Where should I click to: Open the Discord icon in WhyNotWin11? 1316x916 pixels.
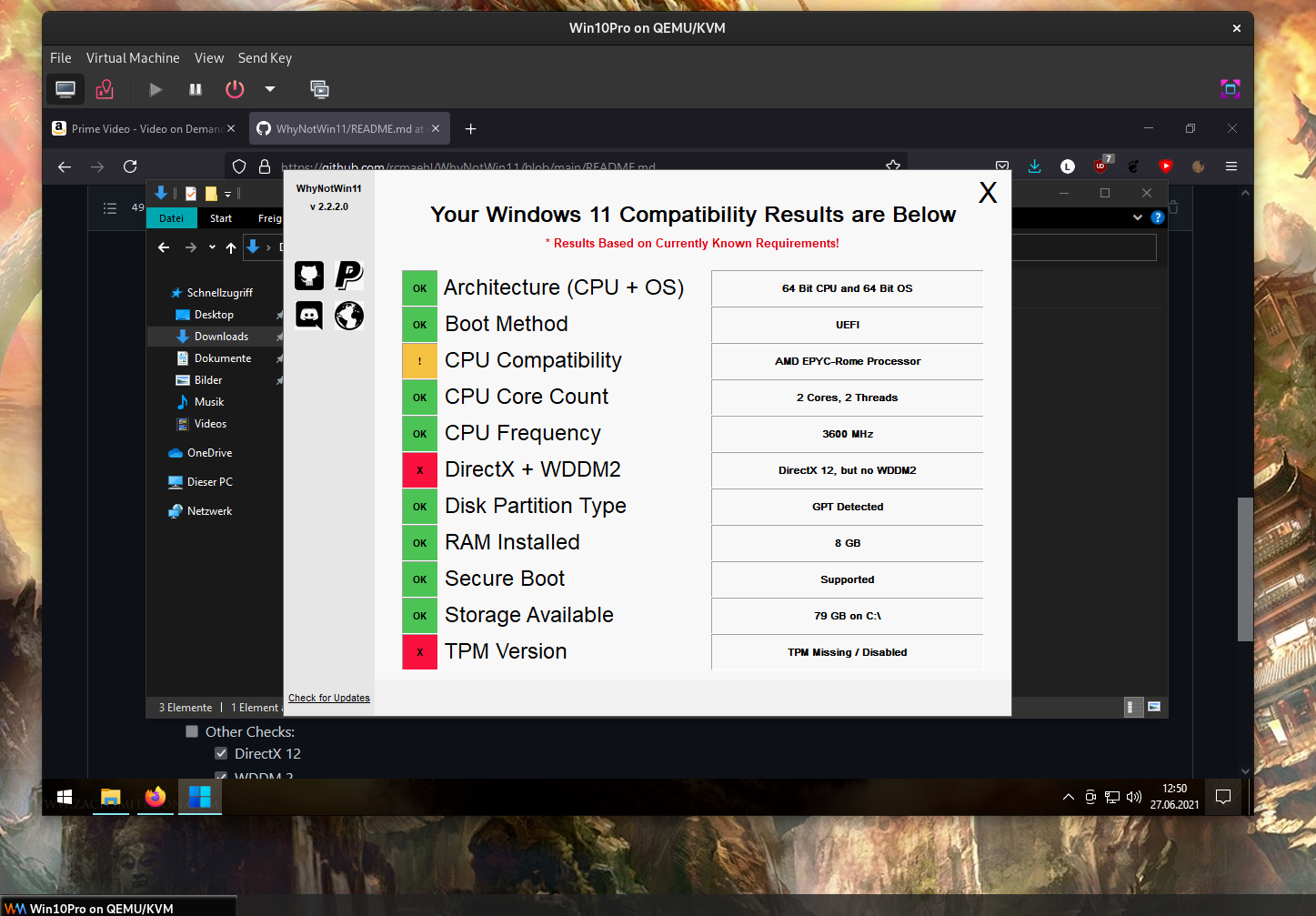309,316
